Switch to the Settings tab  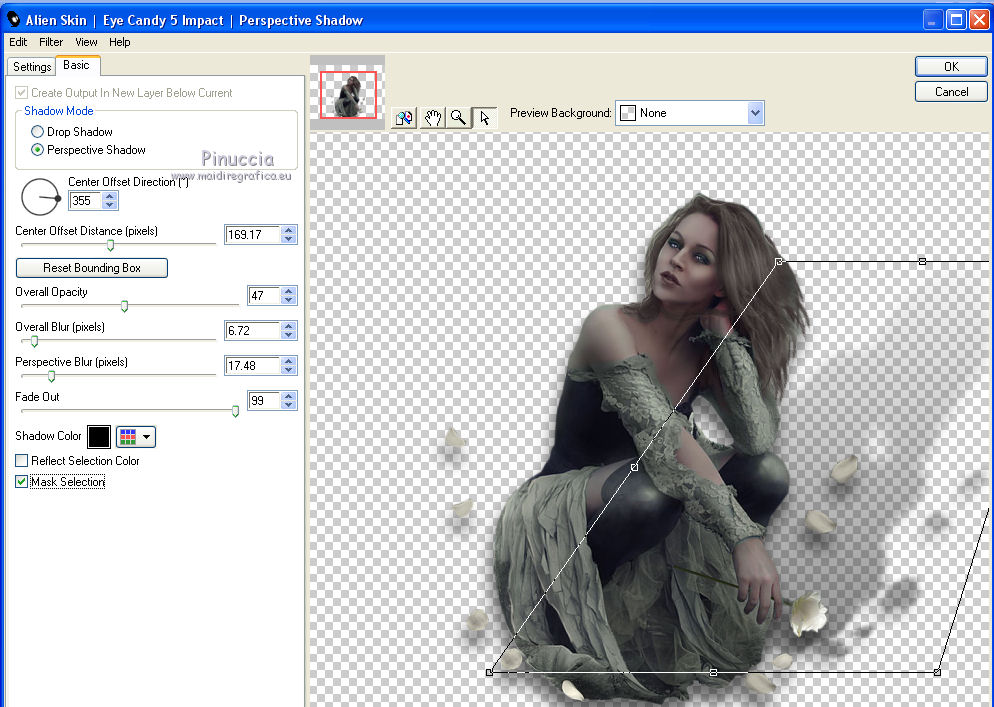(32, 67)
